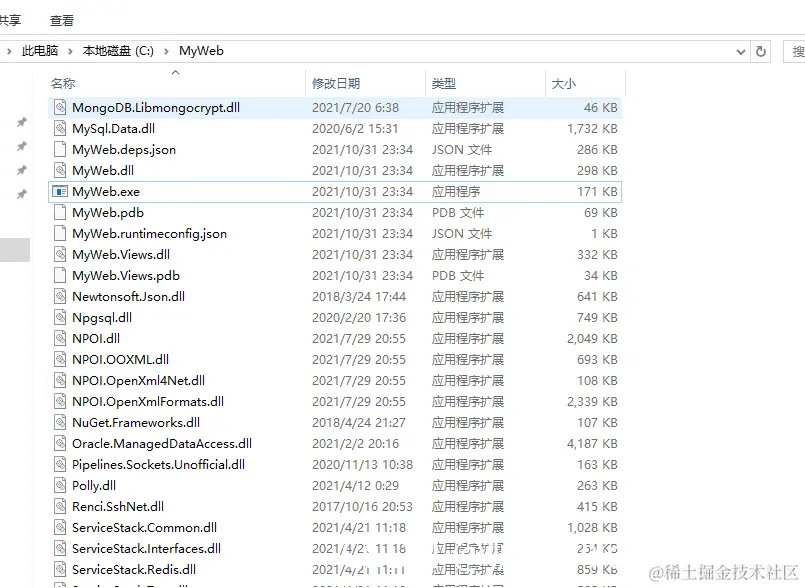The image size is (805, 588).
Task: Click the search box beside the address bar
Action: (794, 51)
